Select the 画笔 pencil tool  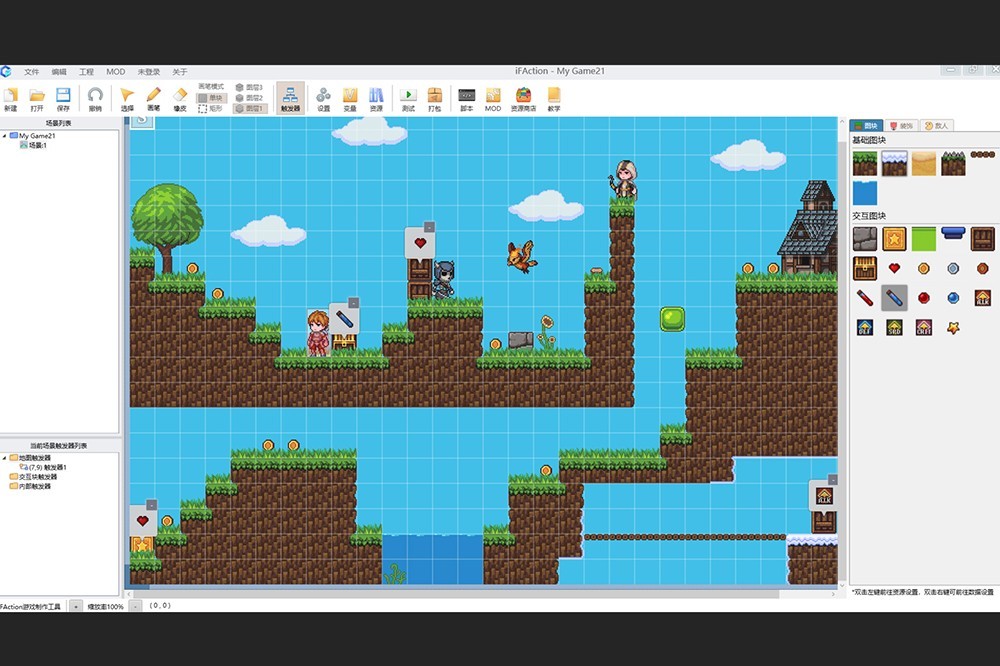[x=153, y=97]
